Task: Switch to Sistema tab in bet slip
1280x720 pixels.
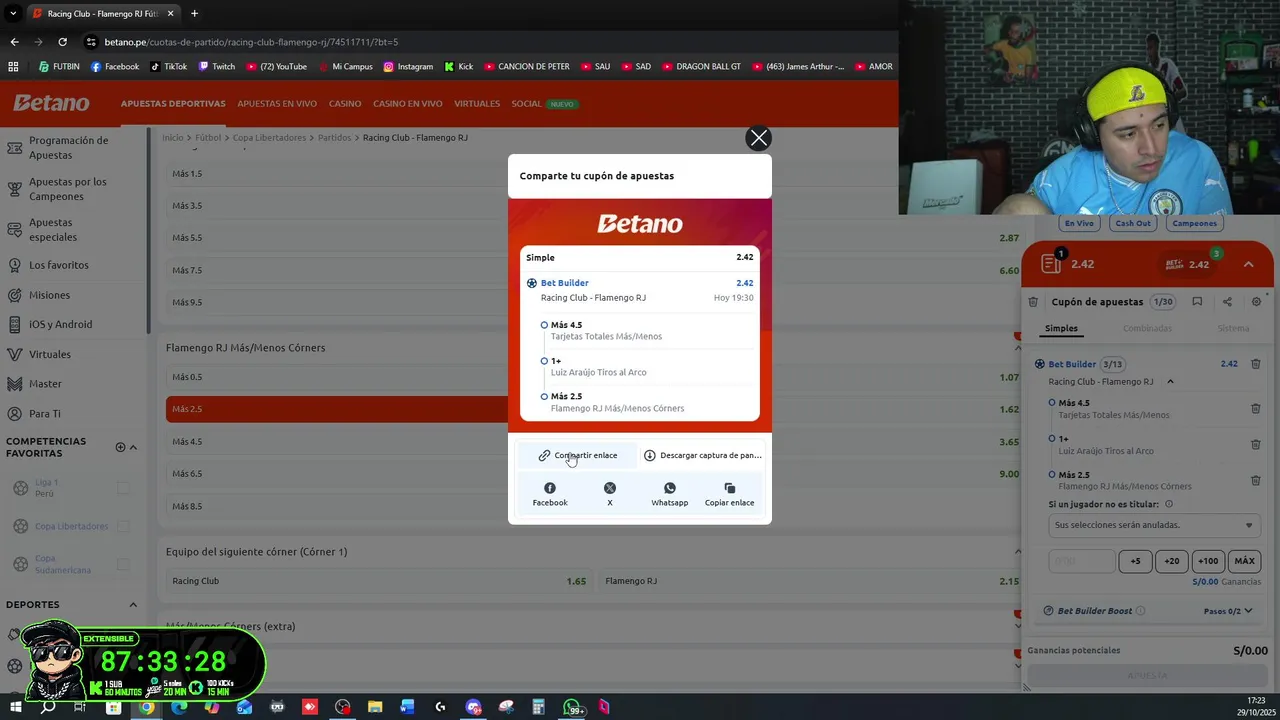Action: click(x=1233, y=328)
